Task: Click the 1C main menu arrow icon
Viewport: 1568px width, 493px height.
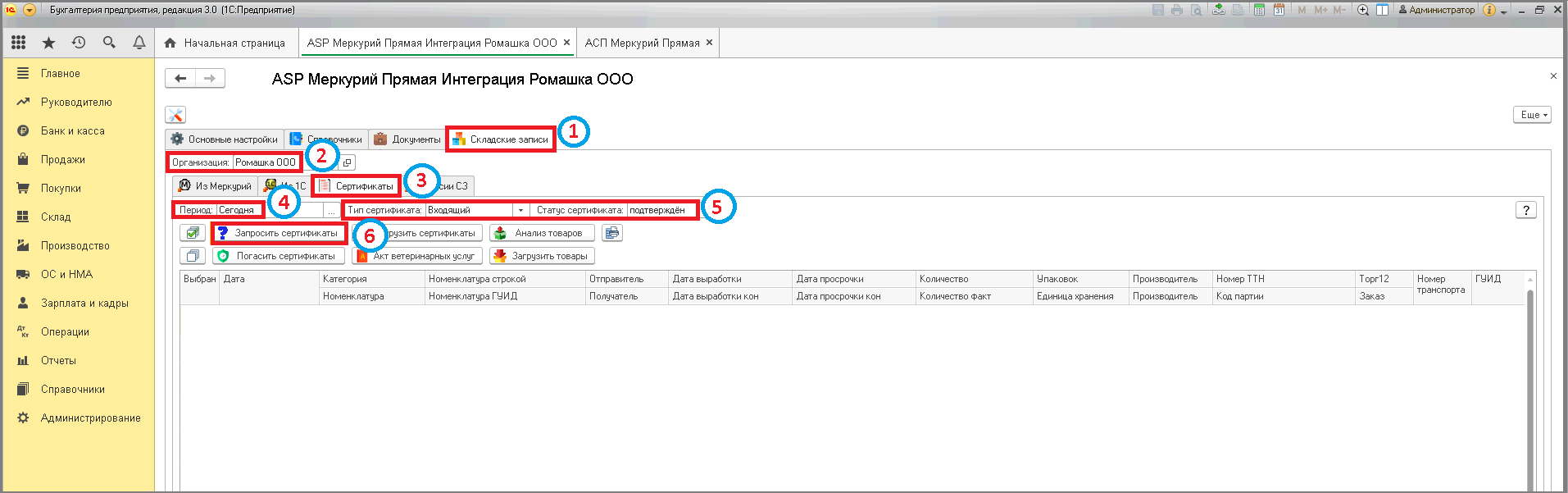Action: click(x=30, y=10)
